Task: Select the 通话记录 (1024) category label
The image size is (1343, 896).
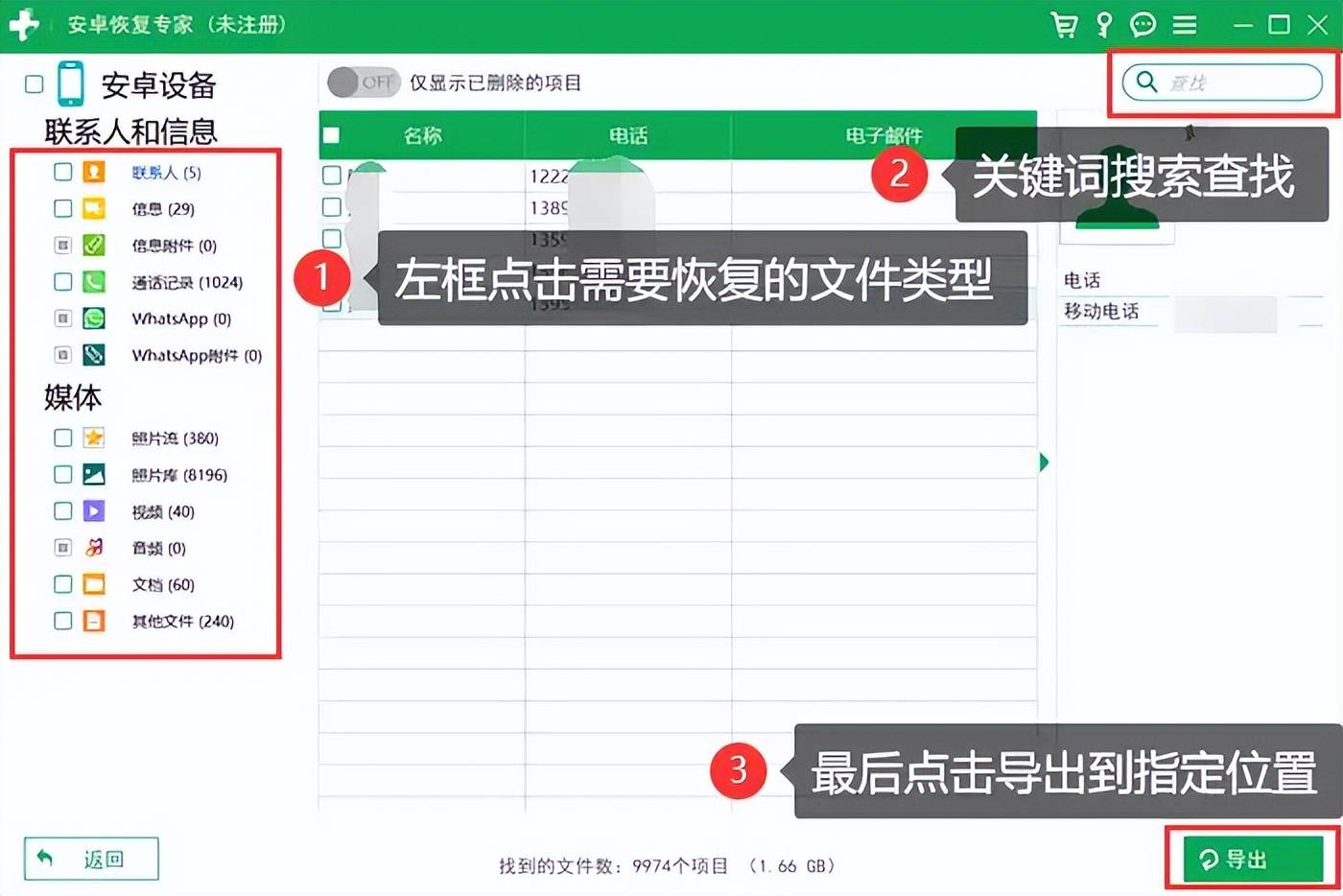Action: (187, 282)
